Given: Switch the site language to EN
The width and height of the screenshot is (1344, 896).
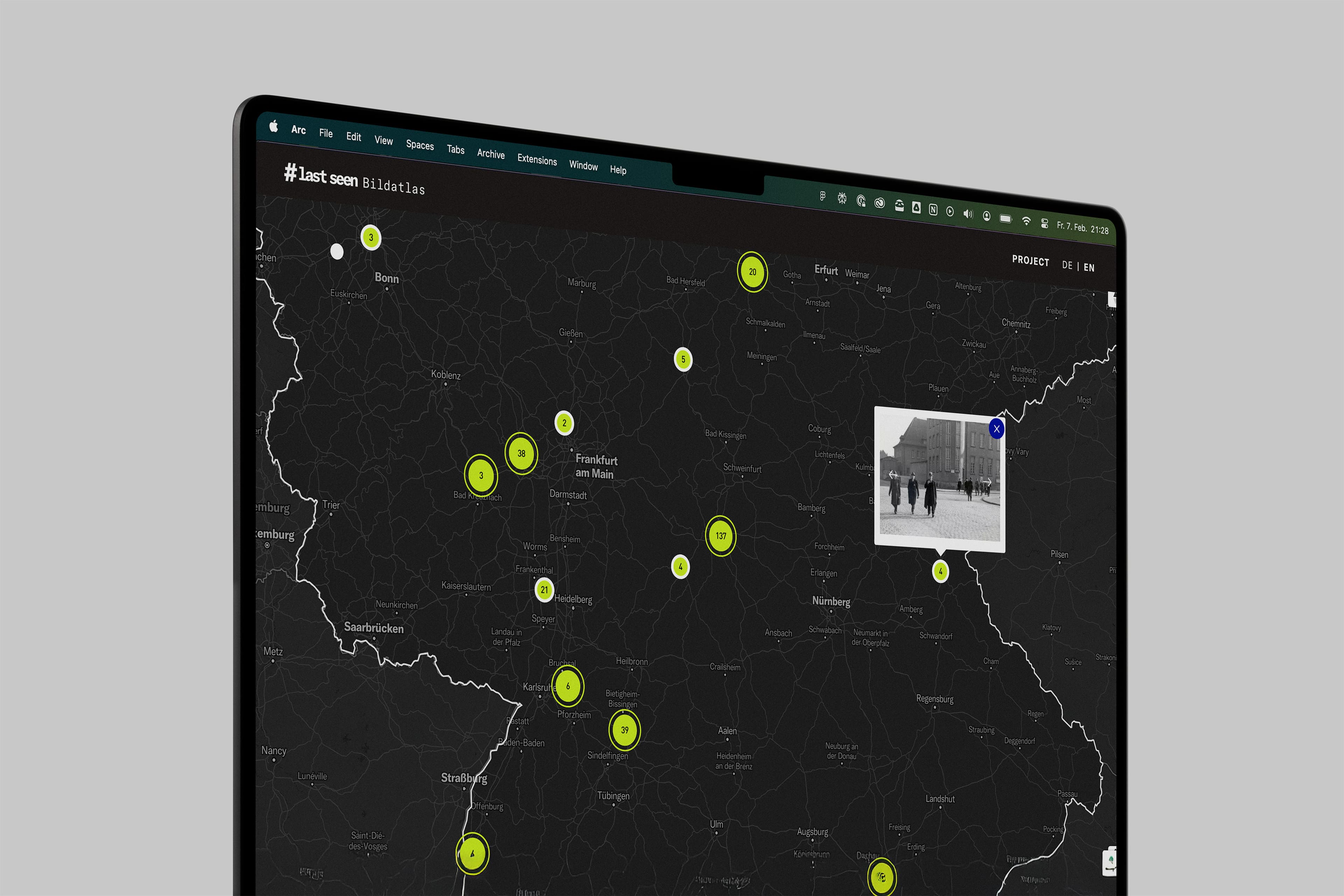Looking at the screenshot, I should [1088, 267].
